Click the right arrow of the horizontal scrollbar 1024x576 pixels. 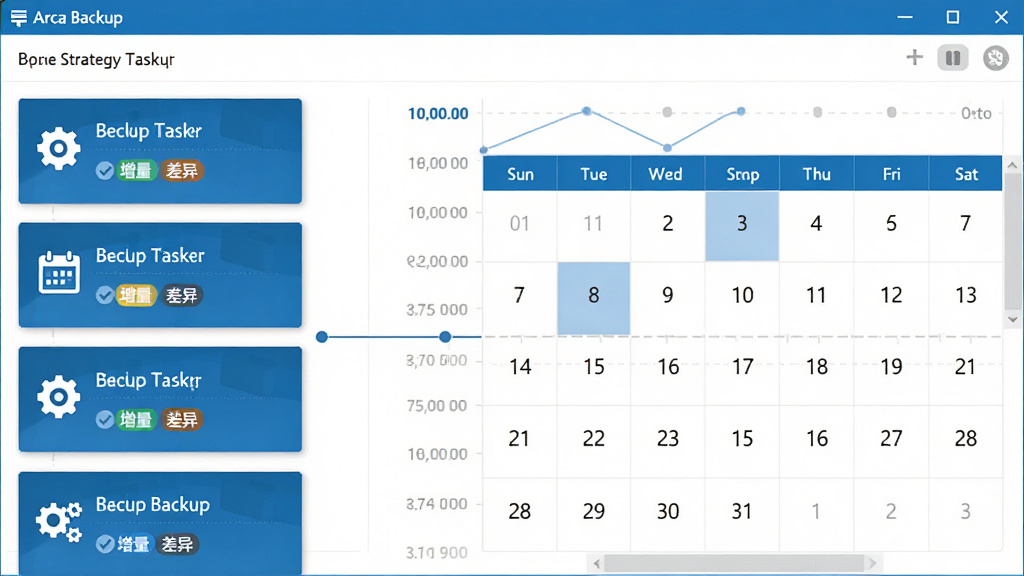(872, 563)
